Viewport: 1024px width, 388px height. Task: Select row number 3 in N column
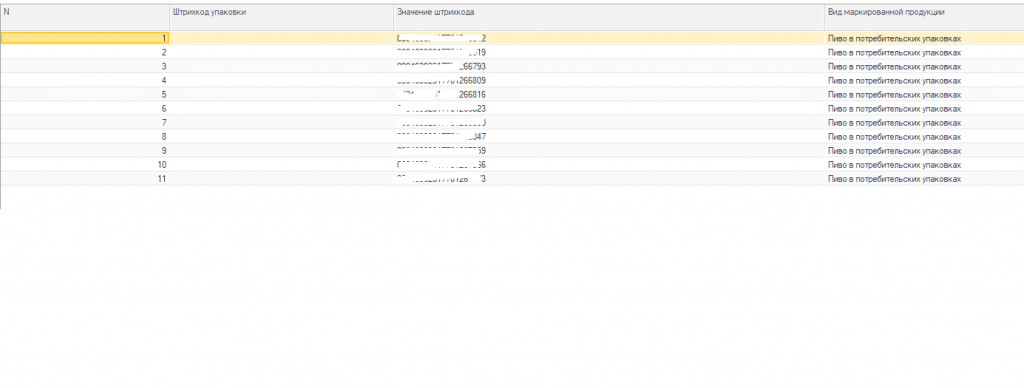click(x=84, y=67)
